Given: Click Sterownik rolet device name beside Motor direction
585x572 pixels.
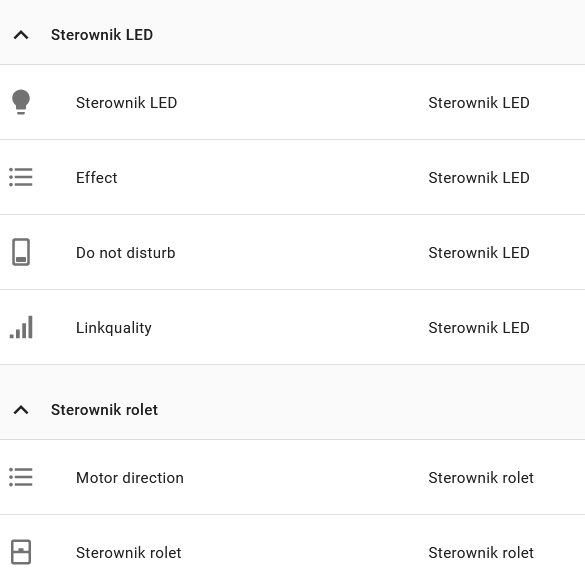Looking at the screenshot, I should [x=481, y=478].
